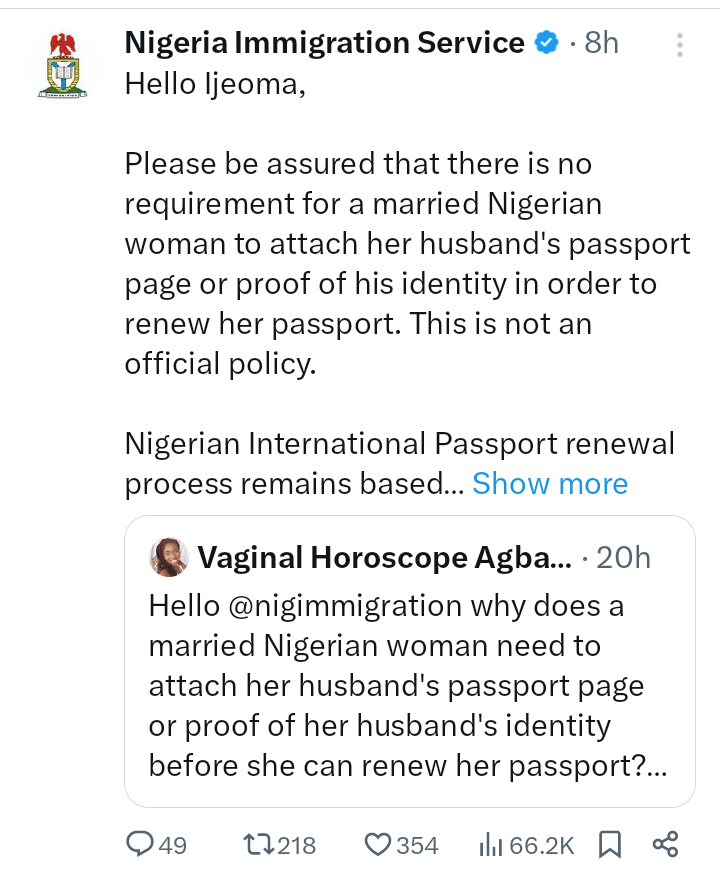Open the three-dot more options menu
The height and width of the screenshot is (876, 720).
[x=680, y=44]
